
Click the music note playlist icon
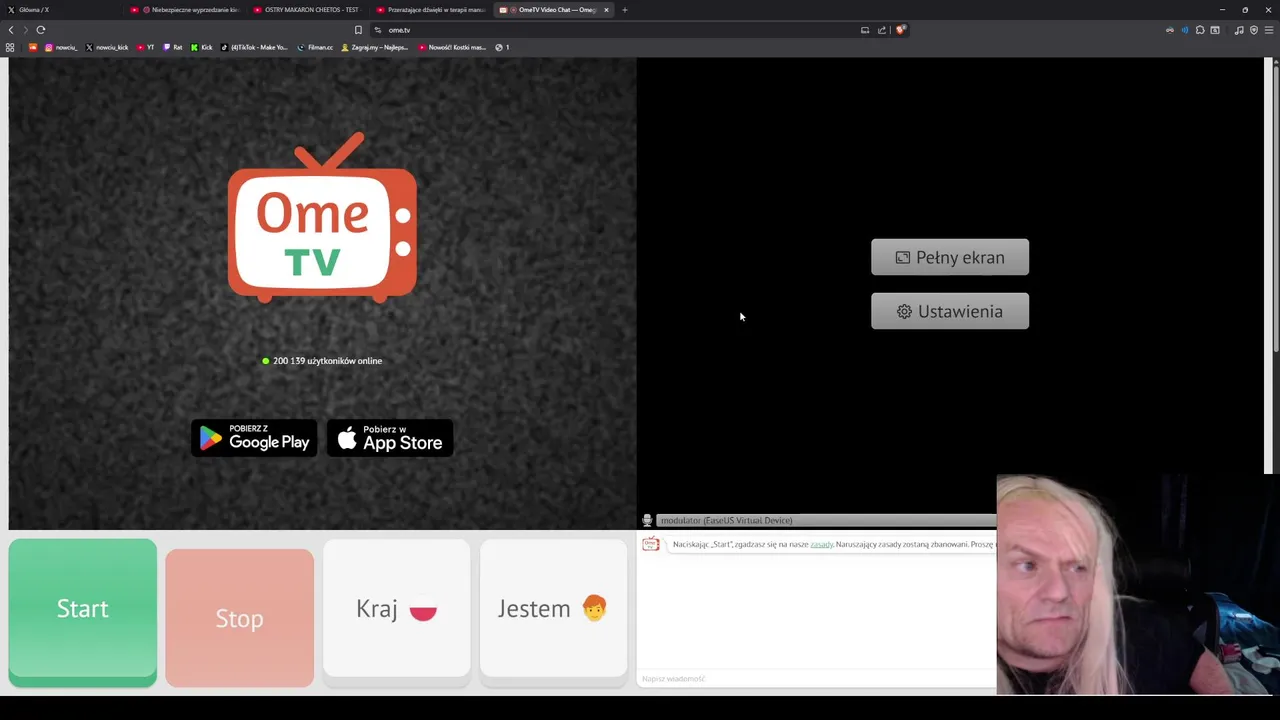(1239, 30)
